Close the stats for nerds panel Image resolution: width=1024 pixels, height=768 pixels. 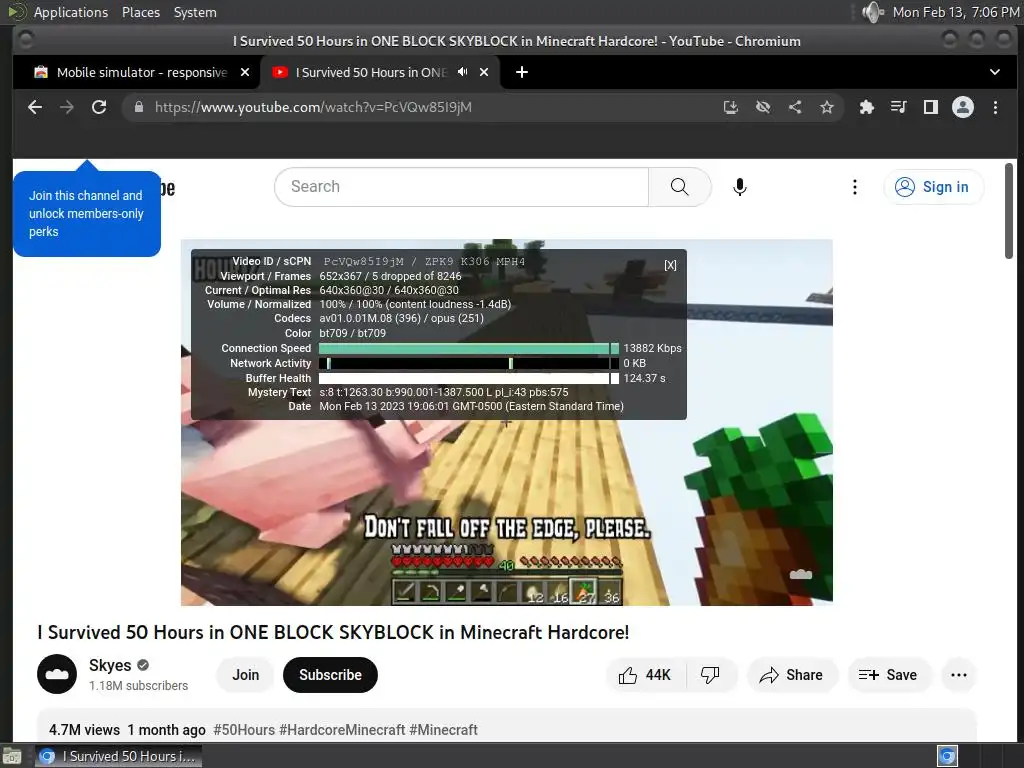(670, 265)
